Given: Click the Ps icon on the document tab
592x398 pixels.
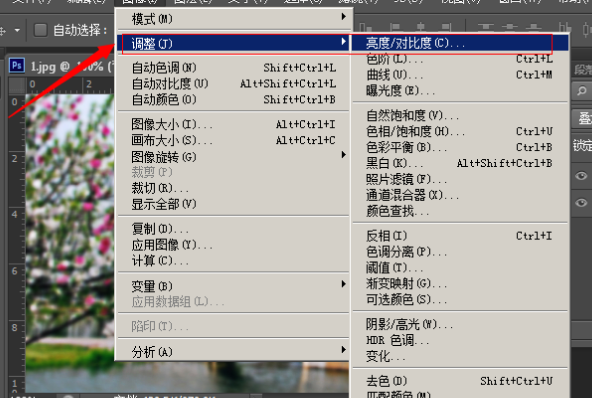Looking at the screenshot, I should (x=17, y=66).
